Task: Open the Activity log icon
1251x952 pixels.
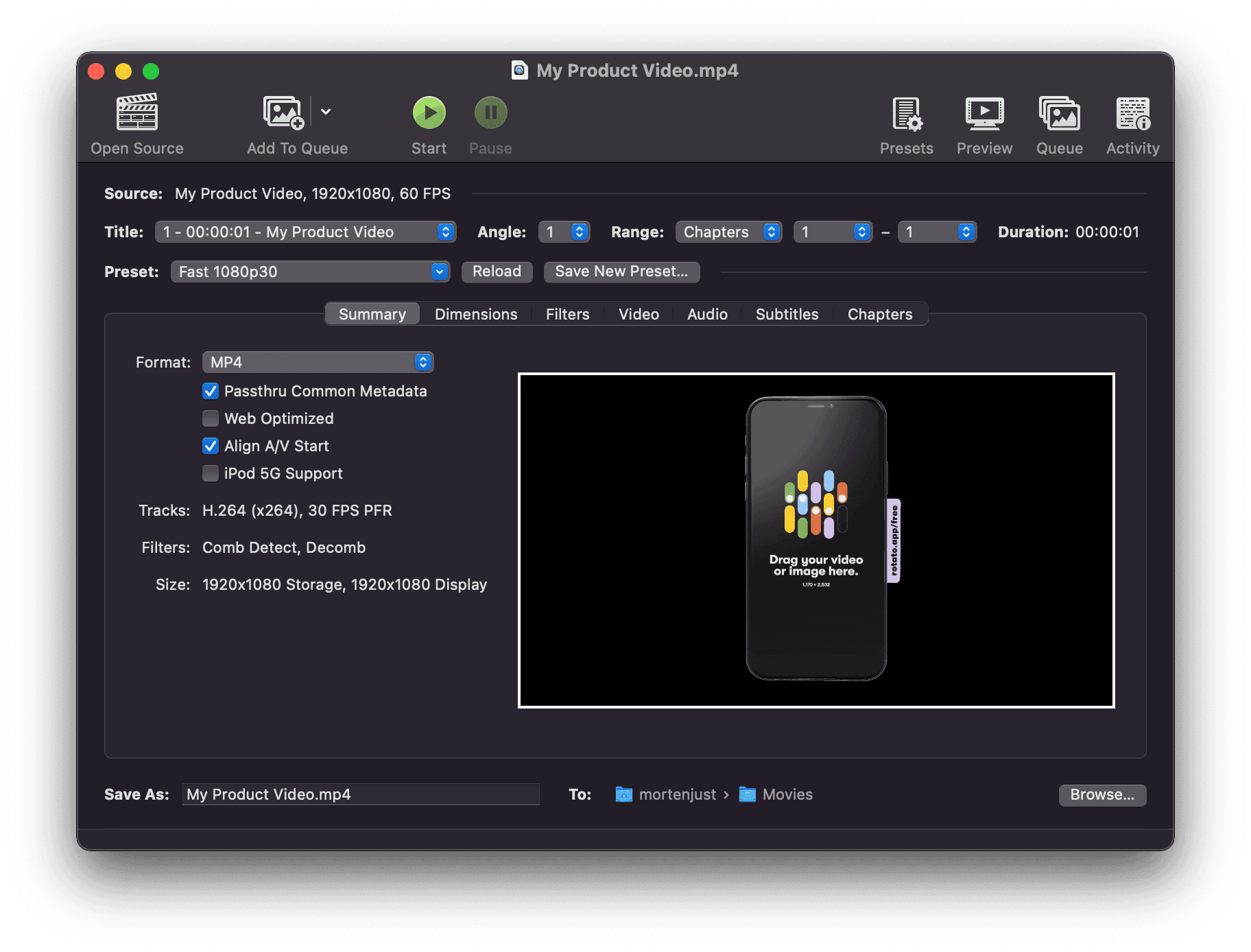Action: [1132, 115]
